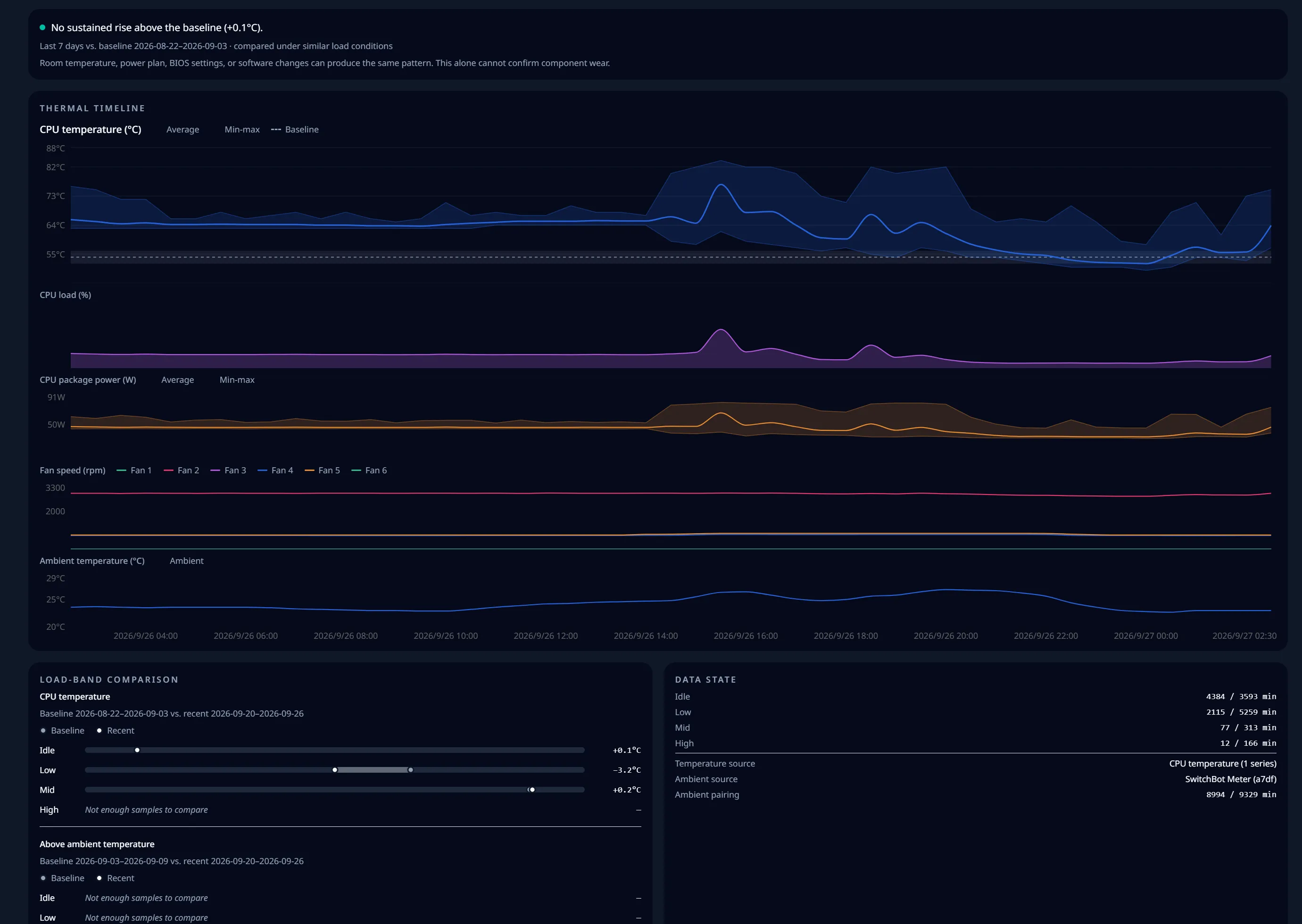The image size is (1302, 924).
Task: Toggle dashed Baseline legend in thermal timeline
Action: click(x=295, y=129)
